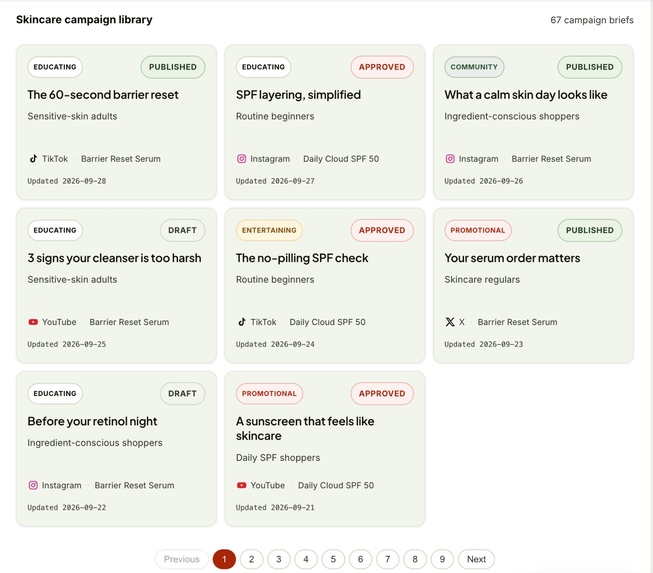Click 'Barrier Reset Serum' on serum order card
Viewport: 653px width, 573px height.
pyautogui.click(x=517, y=322)
